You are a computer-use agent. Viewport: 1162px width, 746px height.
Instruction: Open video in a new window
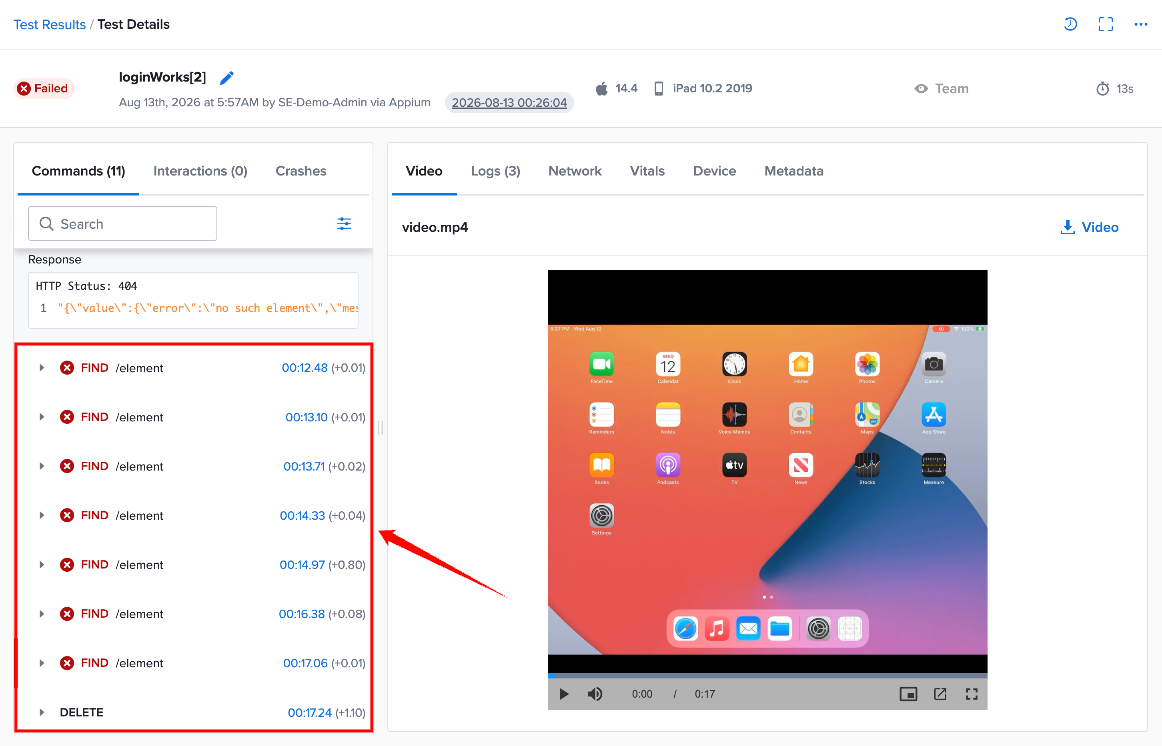point(940,694)
